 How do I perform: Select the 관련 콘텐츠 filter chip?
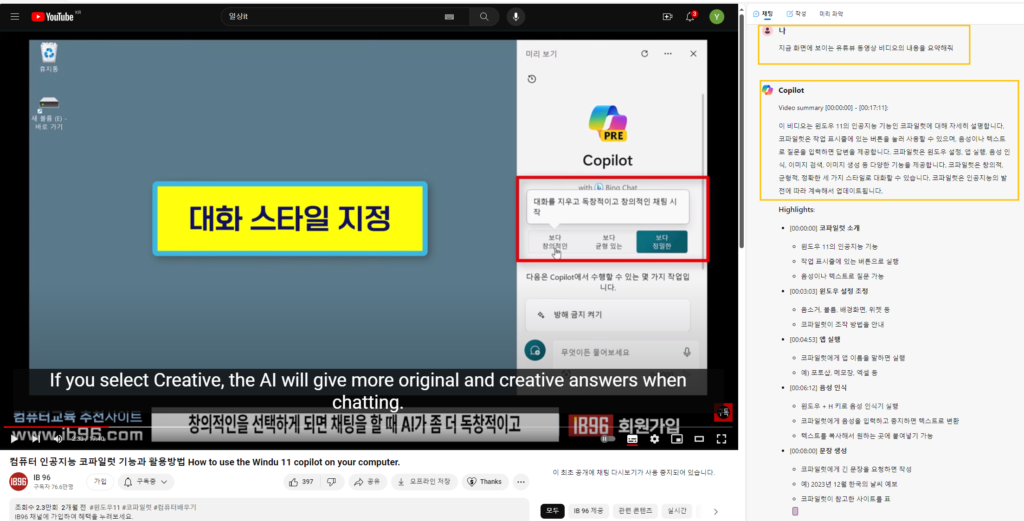[635, 511]
